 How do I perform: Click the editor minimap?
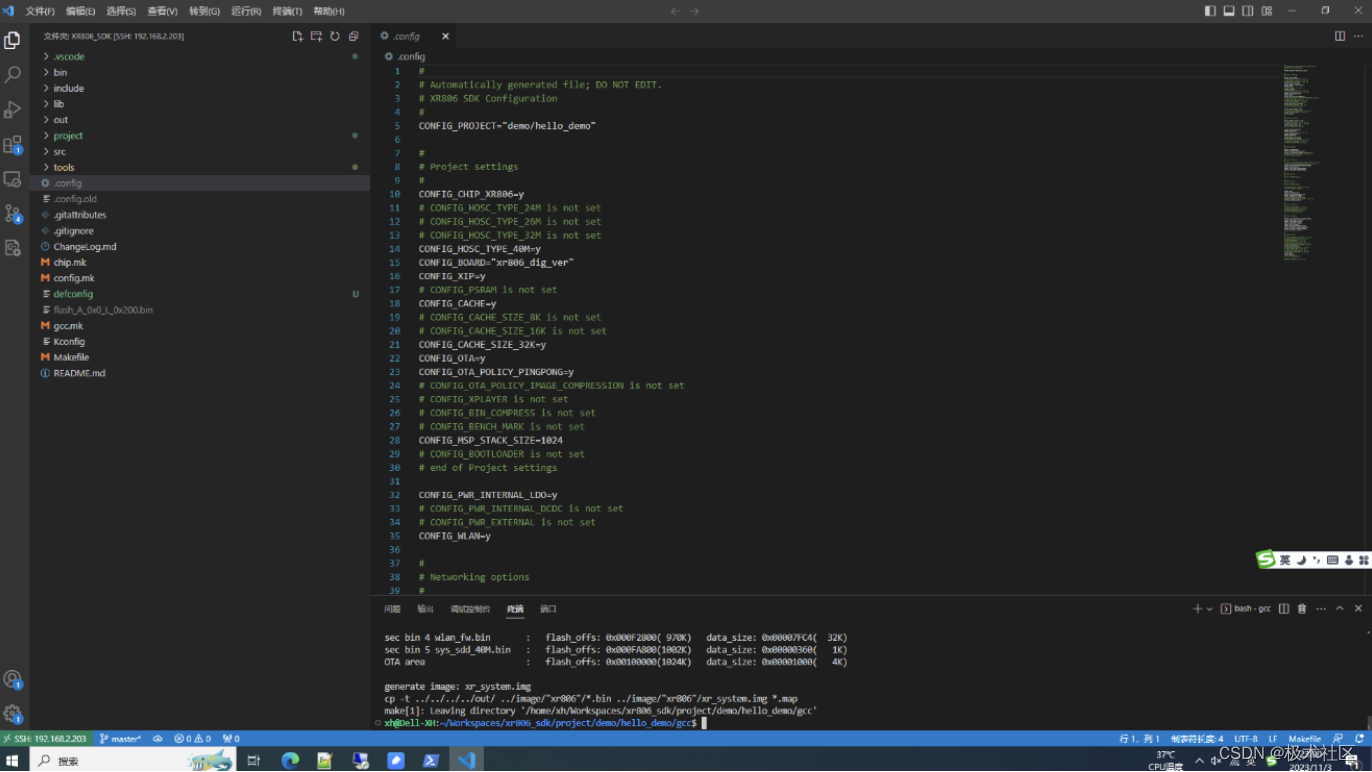pos(1302,163)
